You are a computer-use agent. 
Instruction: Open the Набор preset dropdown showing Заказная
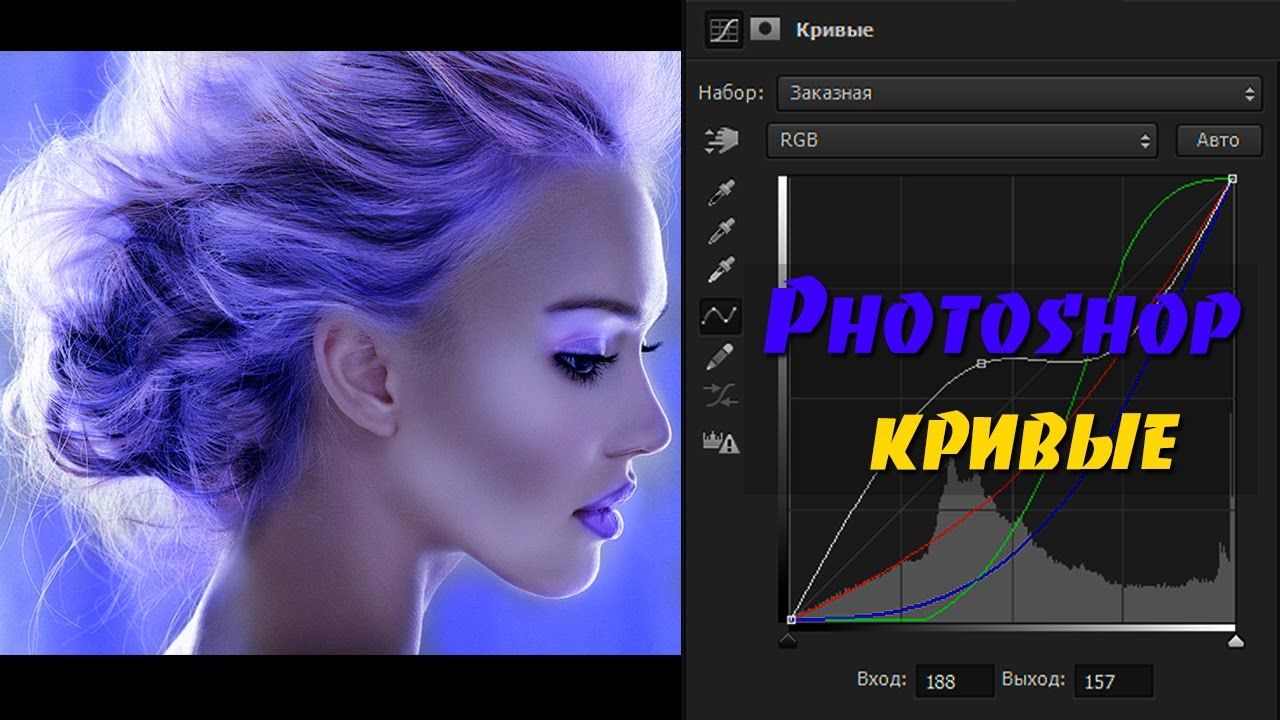(x=1018, y=93)
